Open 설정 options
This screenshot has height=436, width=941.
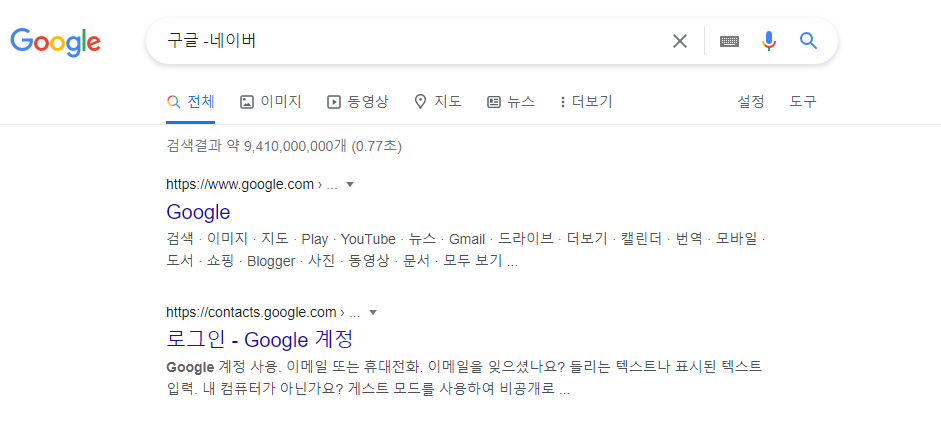(x=751, y=102)
